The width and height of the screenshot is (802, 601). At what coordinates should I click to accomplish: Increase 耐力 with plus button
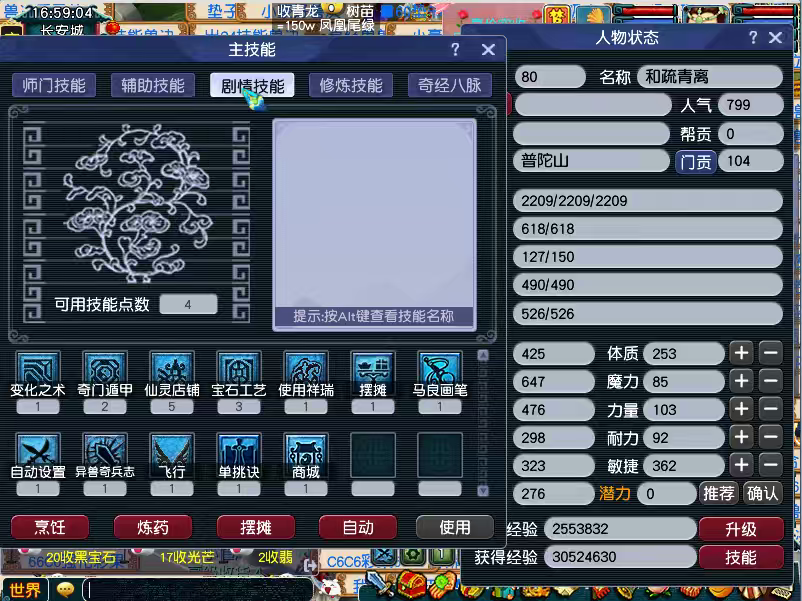coord(742,437)
